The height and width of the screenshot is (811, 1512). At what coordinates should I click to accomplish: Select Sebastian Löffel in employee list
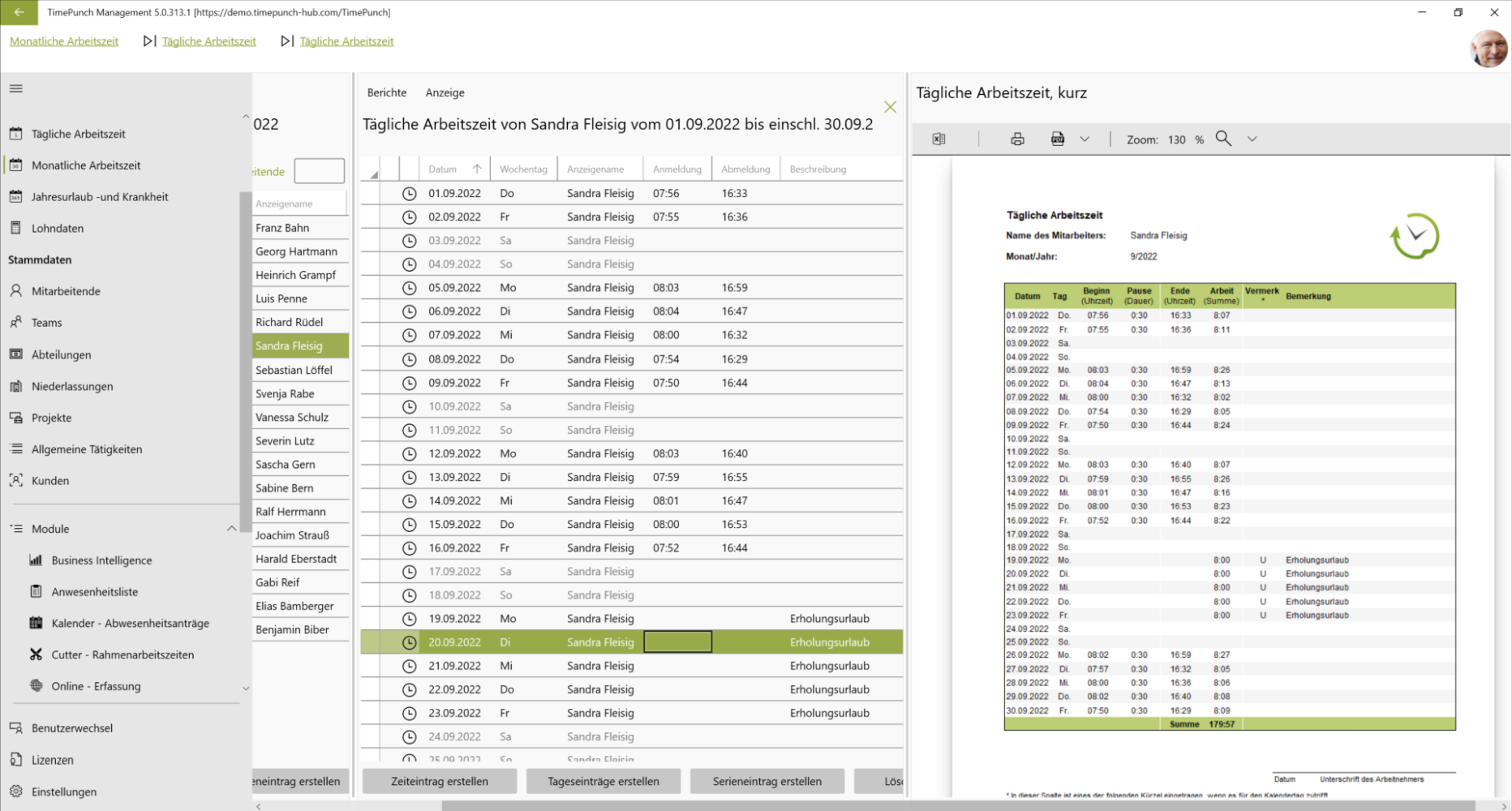coord(294,370)
